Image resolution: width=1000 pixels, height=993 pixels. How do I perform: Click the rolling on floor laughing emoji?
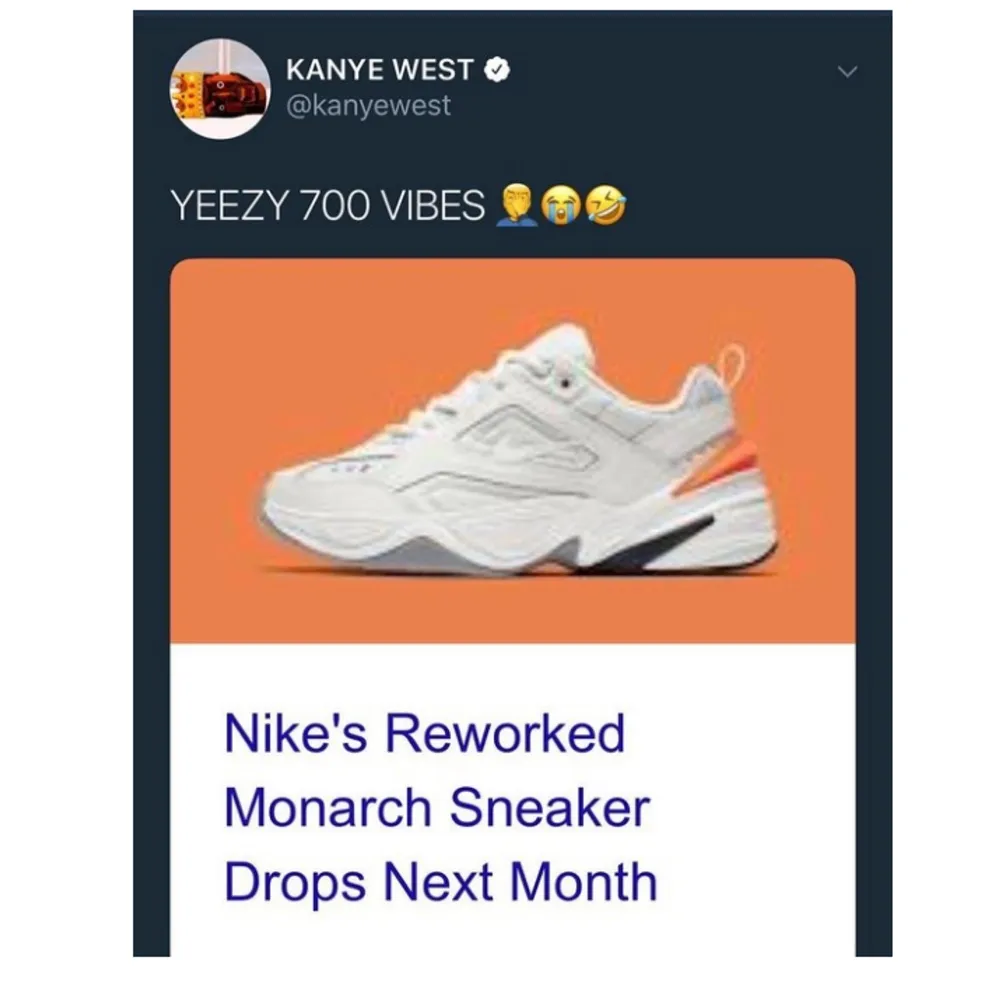click(x=605, y=206)
